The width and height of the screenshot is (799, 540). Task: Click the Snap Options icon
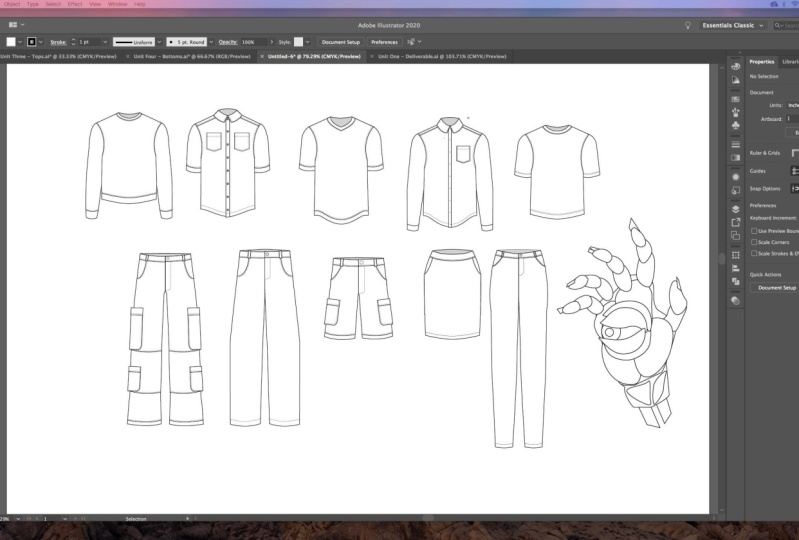tap(795, 188)
